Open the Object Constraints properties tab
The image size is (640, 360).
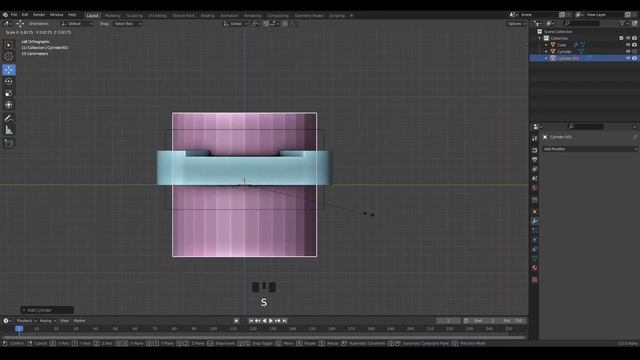[534, 249]
